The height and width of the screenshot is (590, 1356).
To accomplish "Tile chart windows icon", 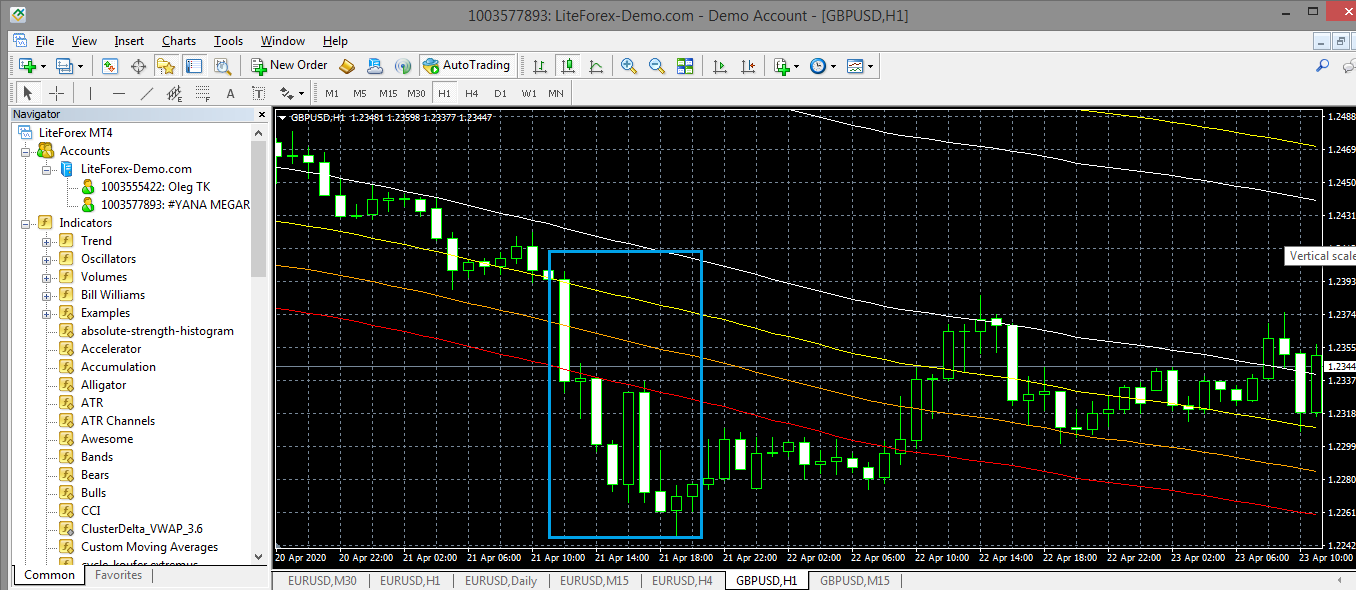I will pos(685,66).
